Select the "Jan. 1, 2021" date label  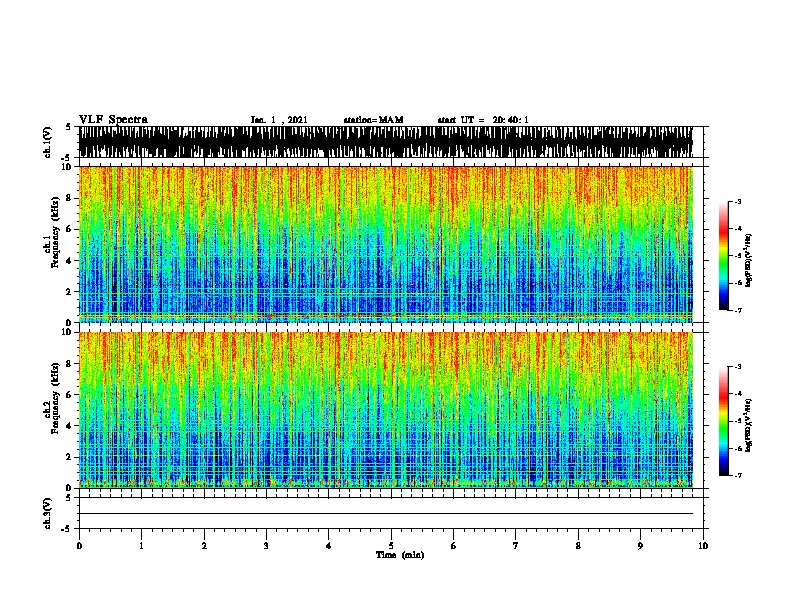coord(279,120)
